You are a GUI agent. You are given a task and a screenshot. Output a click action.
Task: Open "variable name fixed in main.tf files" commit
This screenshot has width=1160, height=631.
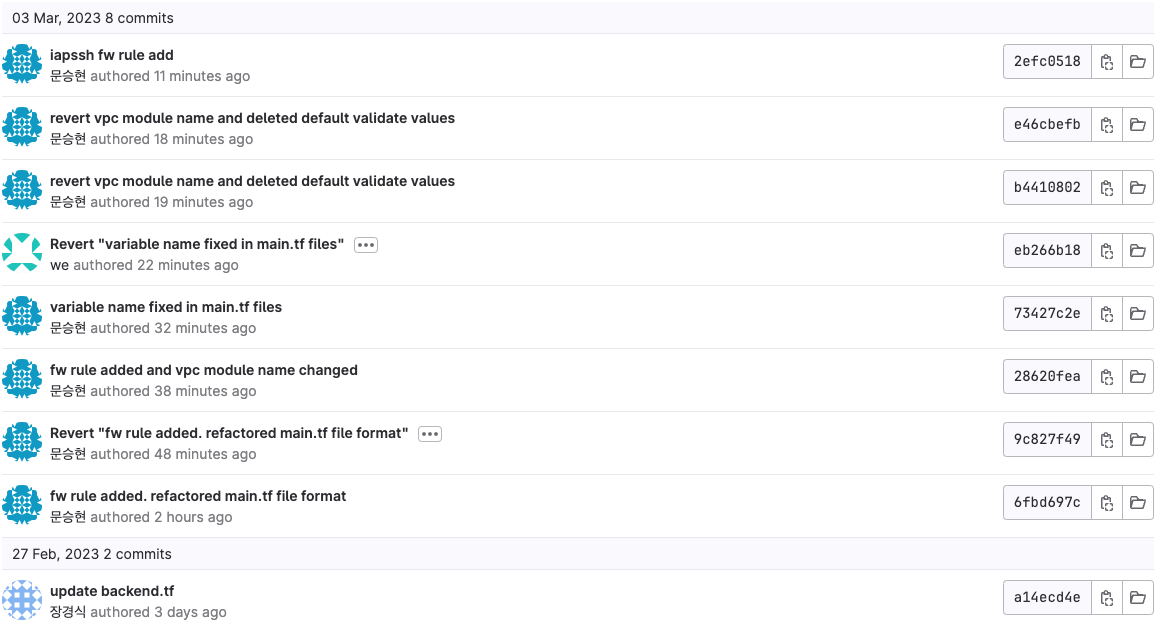[x=166, y=307]
